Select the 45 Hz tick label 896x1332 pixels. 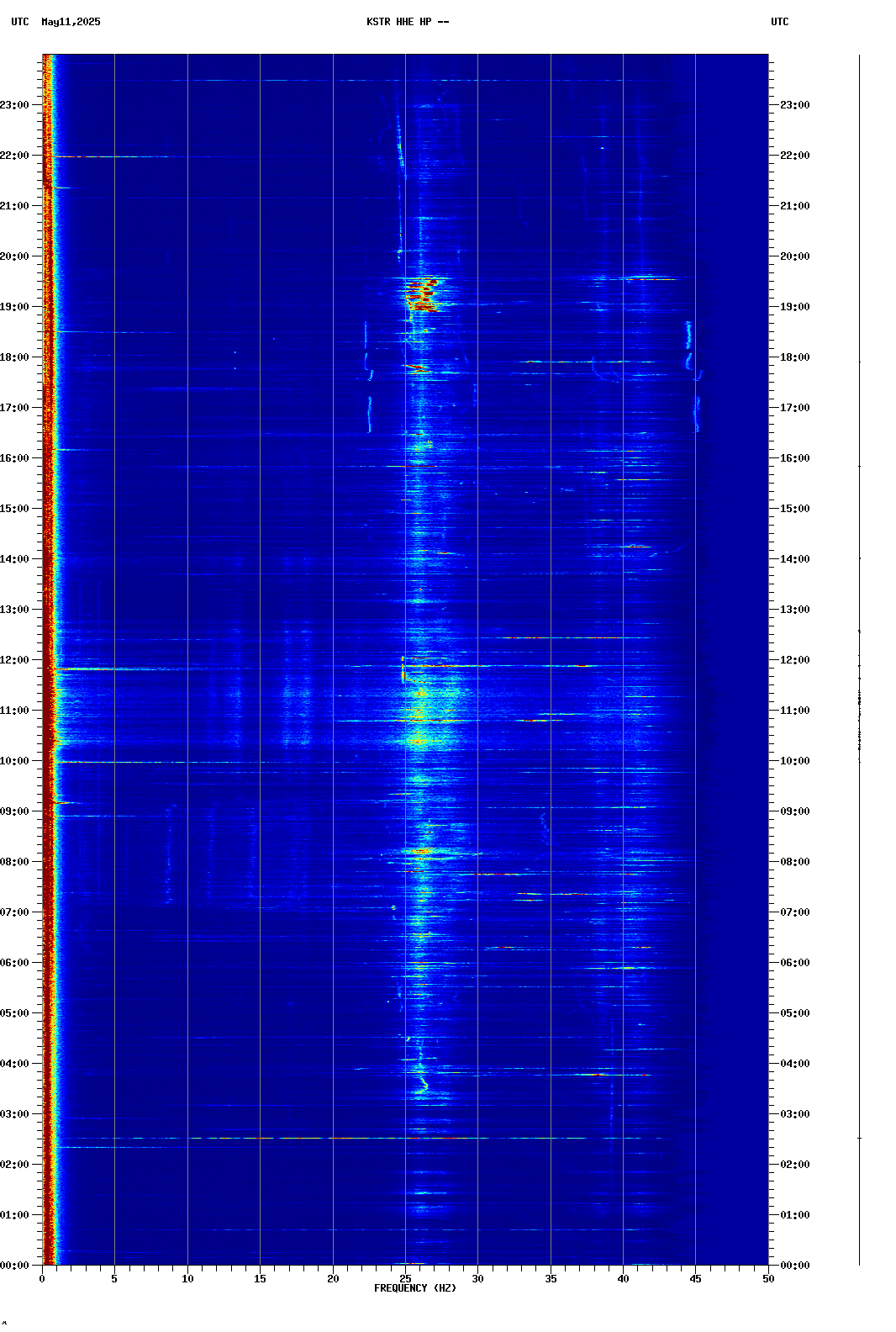695,1278
